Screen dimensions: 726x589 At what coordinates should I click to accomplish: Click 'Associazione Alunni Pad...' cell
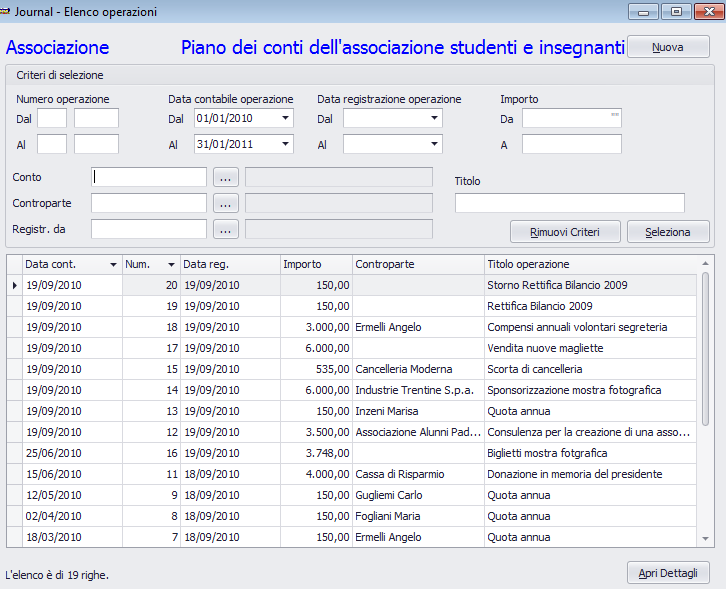click(419, 432)
